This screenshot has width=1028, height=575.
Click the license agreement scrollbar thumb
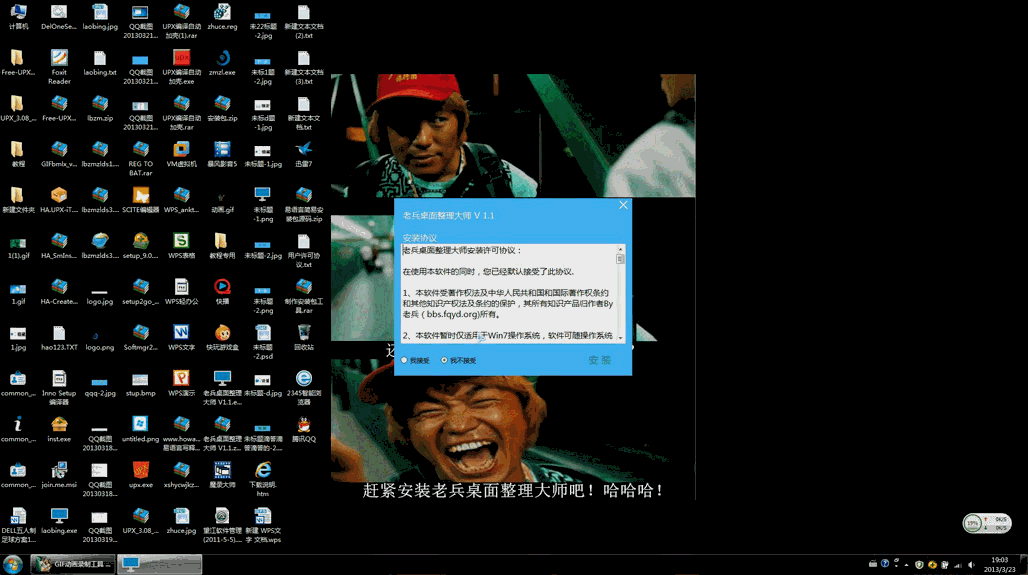[x=620, y=259]
